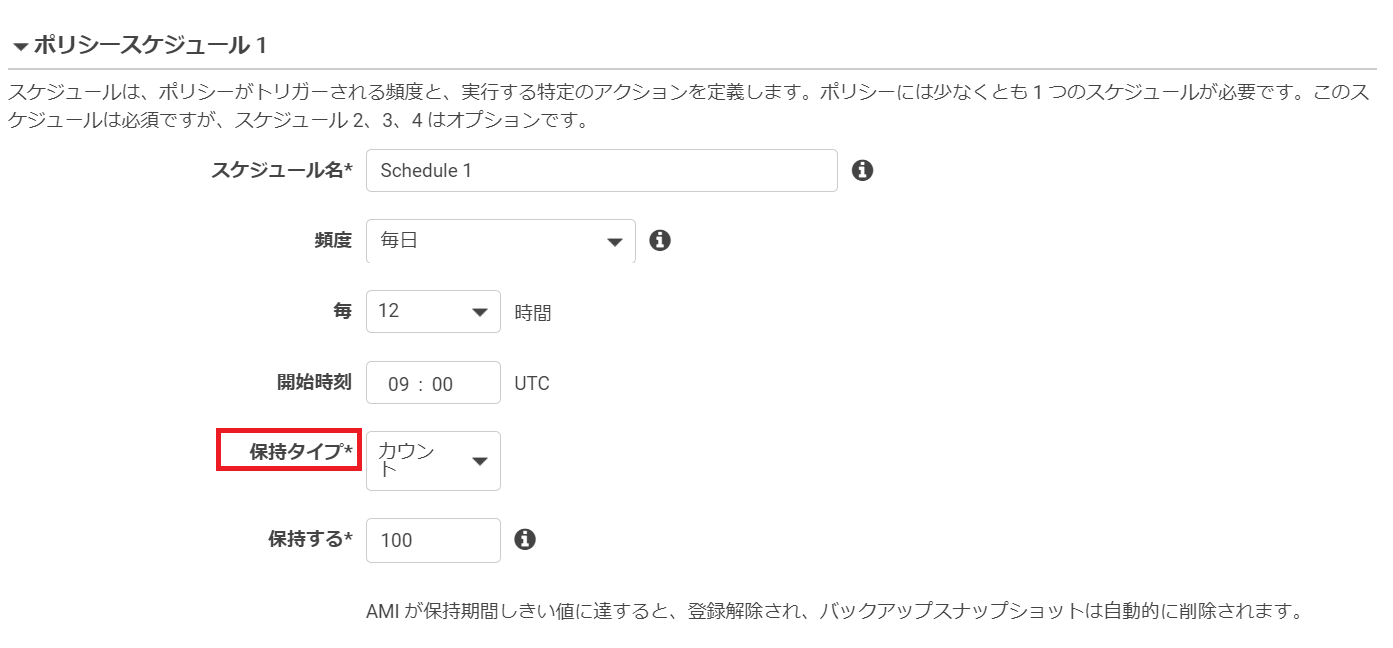Click the 時間 unit text after interval dropdown

[533, 313]
